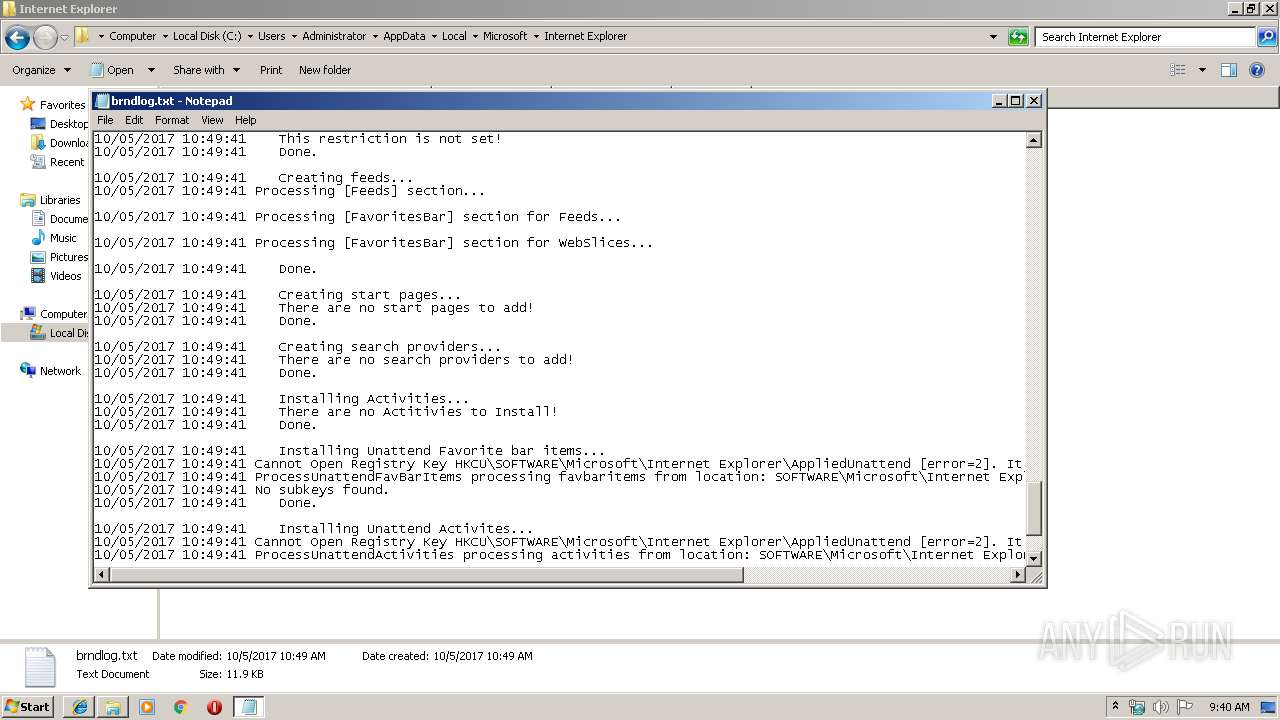Open Opera from taskbar
Image resolution: width=1280 pixels, height=720 pixels.
(x=214, y=707)
